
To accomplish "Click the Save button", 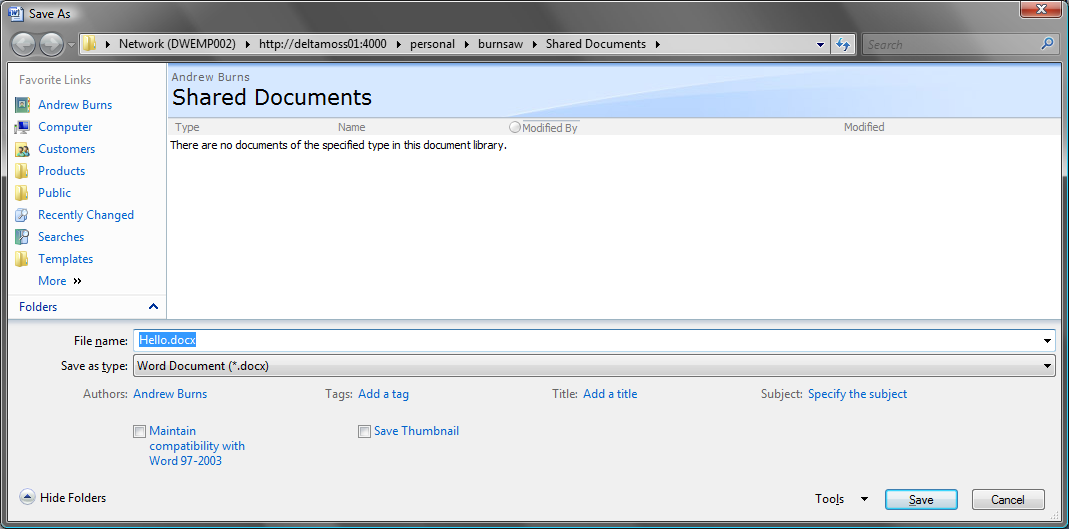I will coord(920,500).
